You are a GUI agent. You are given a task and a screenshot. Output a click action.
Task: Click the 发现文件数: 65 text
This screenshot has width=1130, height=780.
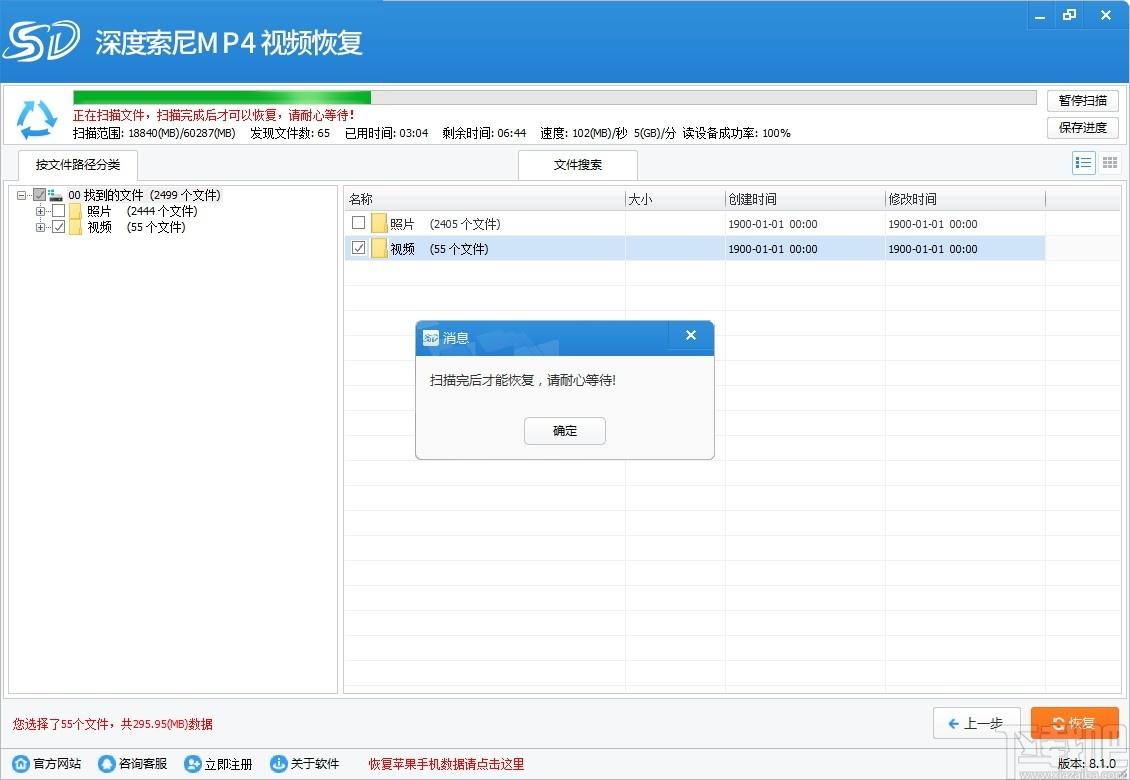(290, 133)
